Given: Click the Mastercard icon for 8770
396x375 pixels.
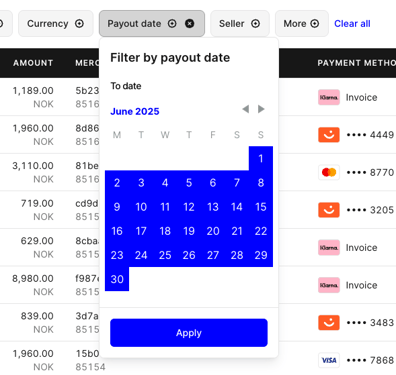Looking at the screenshot, I should tap(329, 172).
